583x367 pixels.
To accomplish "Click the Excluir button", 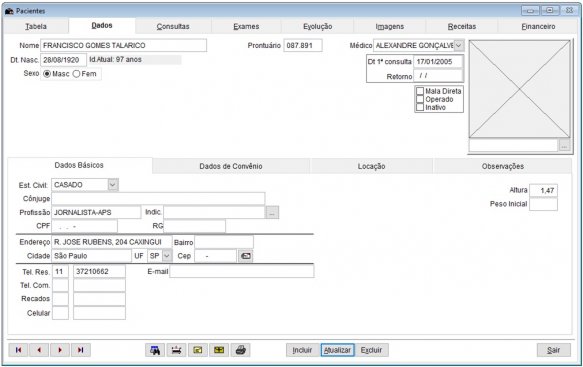I will (371, 350).
